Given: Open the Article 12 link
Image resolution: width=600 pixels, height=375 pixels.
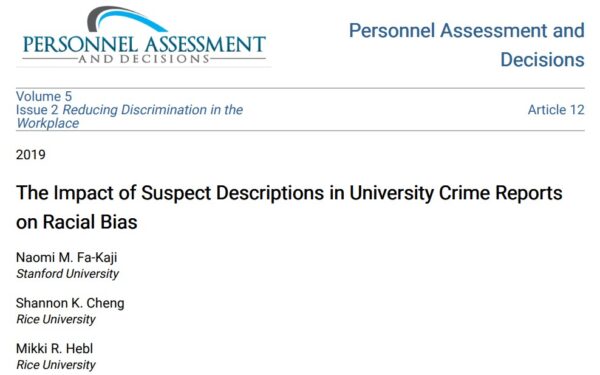Looking at the screenshot, I should click(556, 110).
